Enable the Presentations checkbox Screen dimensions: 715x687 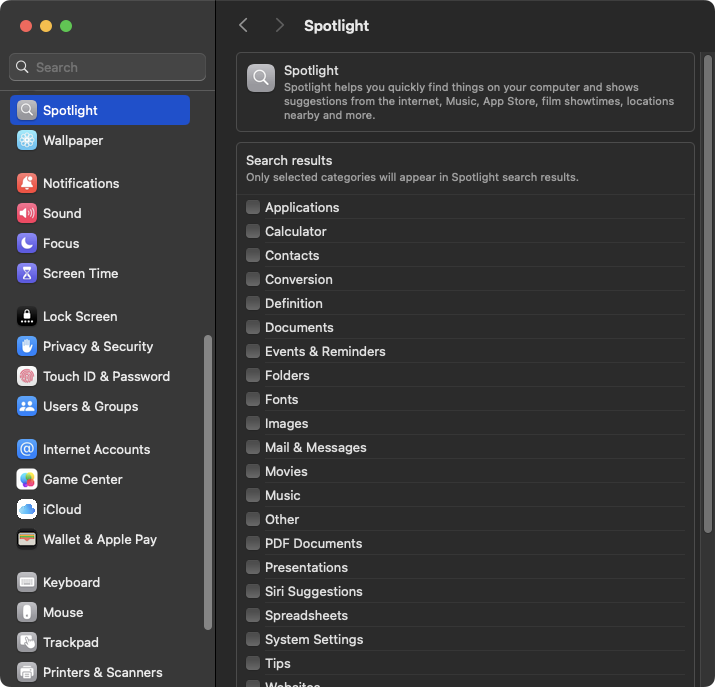pyautogui.click(x=253, y=567)
